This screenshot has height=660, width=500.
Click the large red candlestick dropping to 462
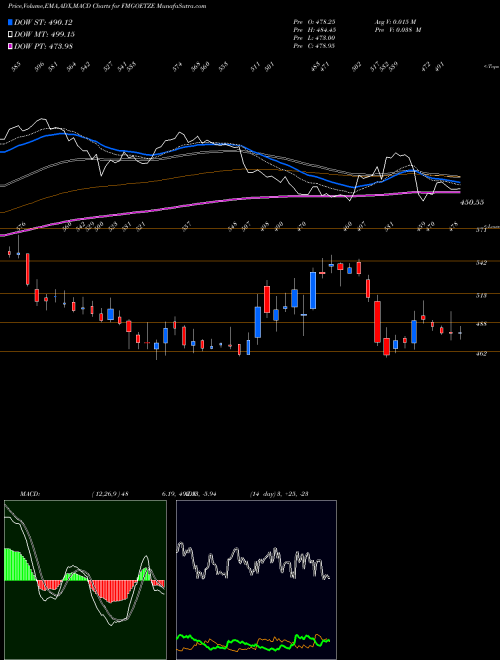click(377, 322)
